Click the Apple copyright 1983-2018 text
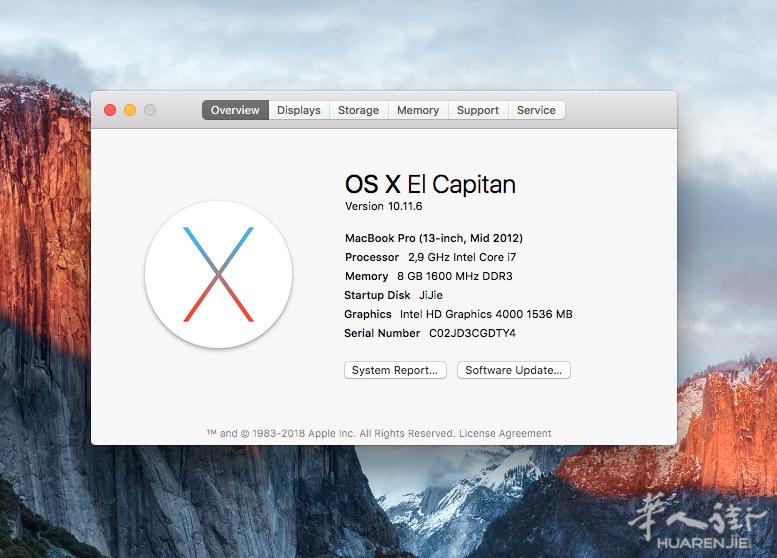The image size is (777, 558). click(331, 433)
